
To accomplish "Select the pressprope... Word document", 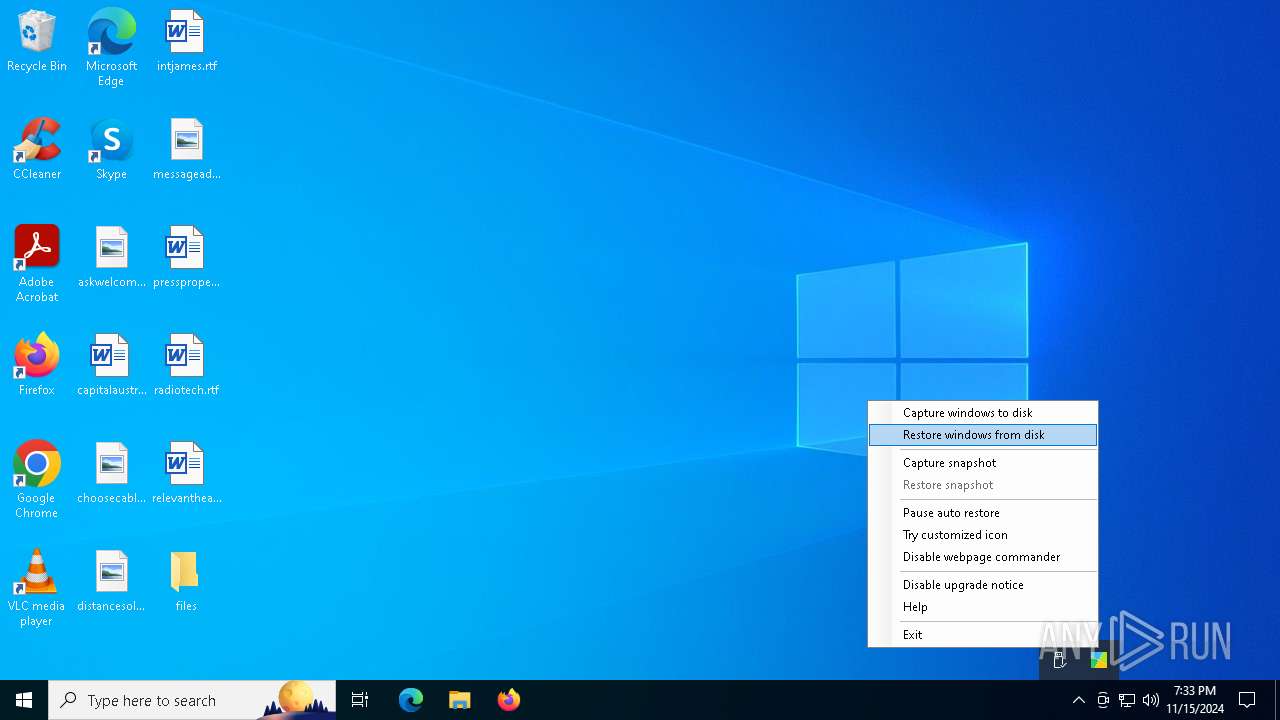I will pyautogui.click(x=186, y=258).
